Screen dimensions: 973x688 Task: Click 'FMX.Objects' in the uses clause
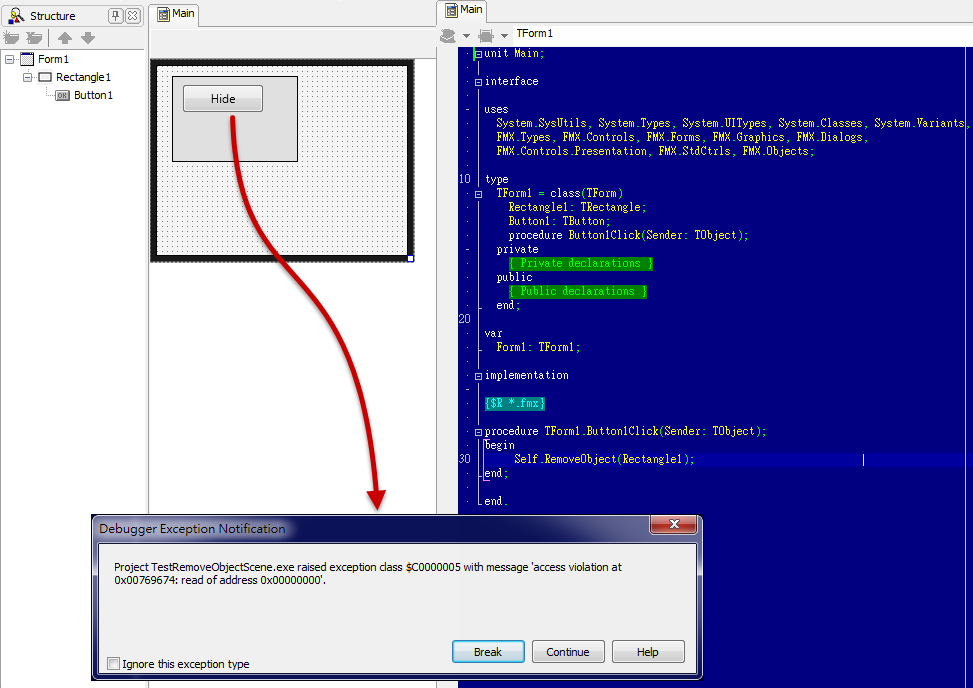tap(776, 151)
